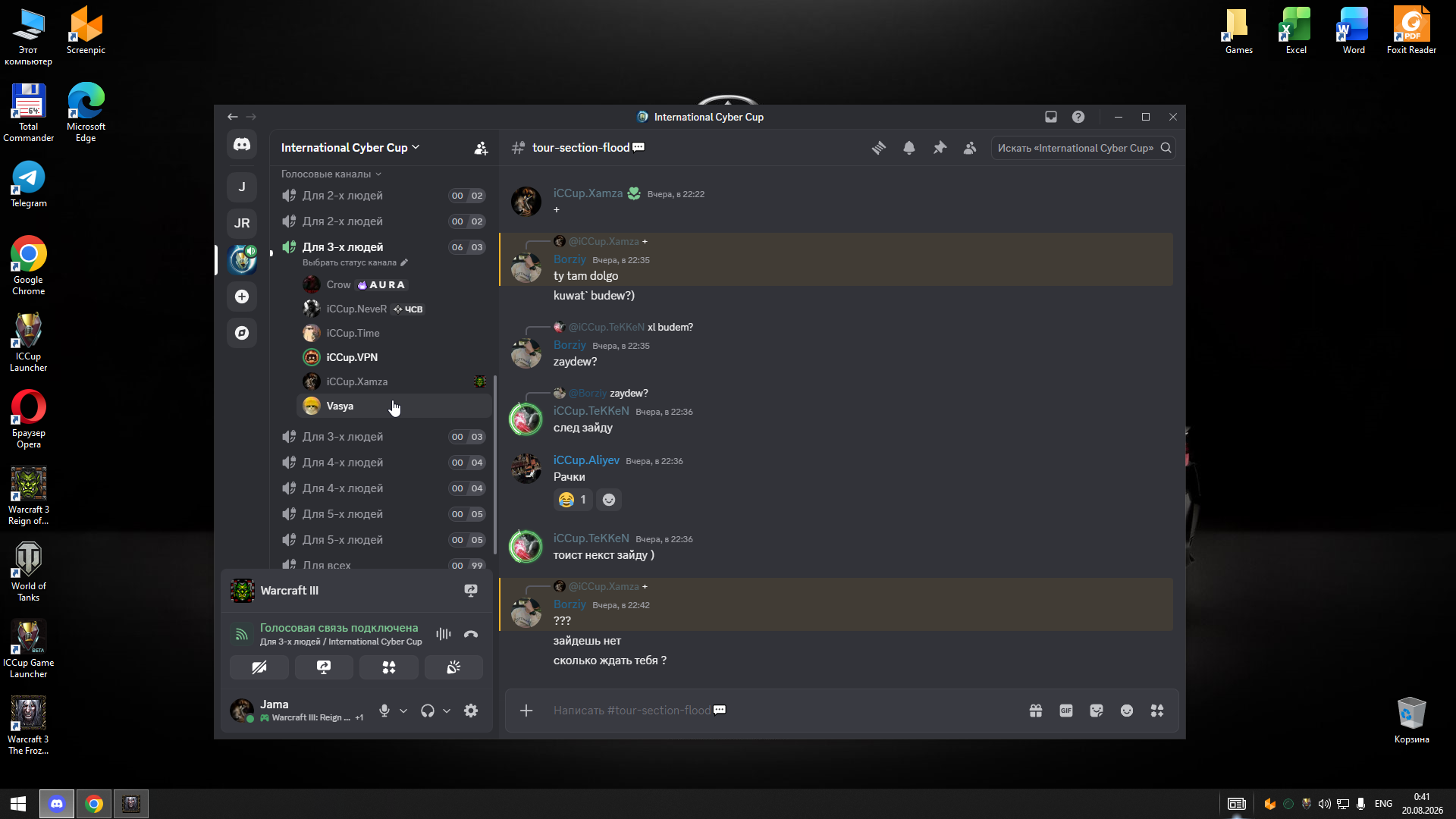
Task: Select Vasya in voice channel
Action: (x=394, y=406)
